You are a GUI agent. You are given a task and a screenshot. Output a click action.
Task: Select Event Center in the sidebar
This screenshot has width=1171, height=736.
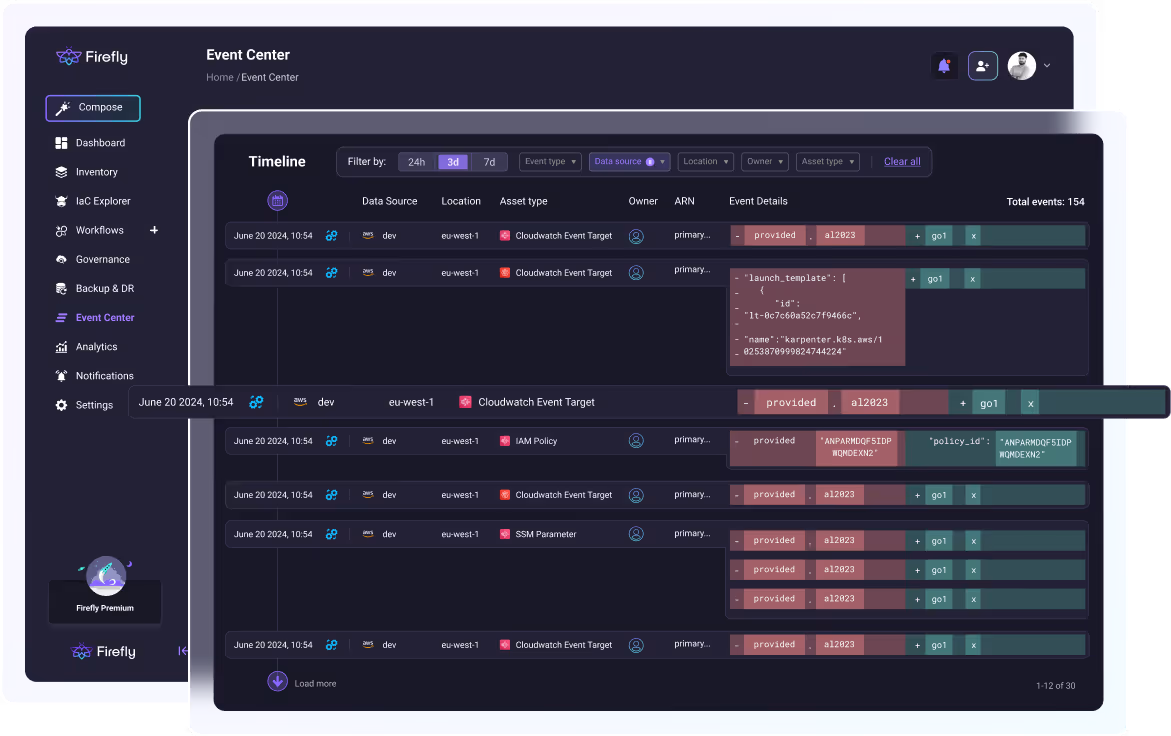(x=105, y=317)
